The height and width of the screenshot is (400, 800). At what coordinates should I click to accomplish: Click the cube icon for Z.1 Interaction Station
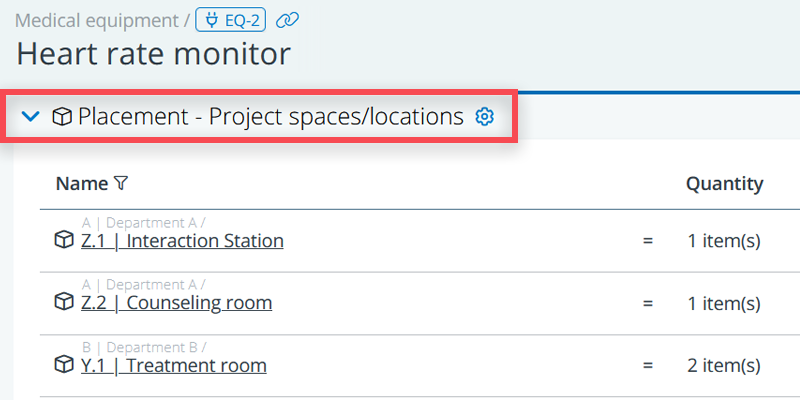point(64,240)
